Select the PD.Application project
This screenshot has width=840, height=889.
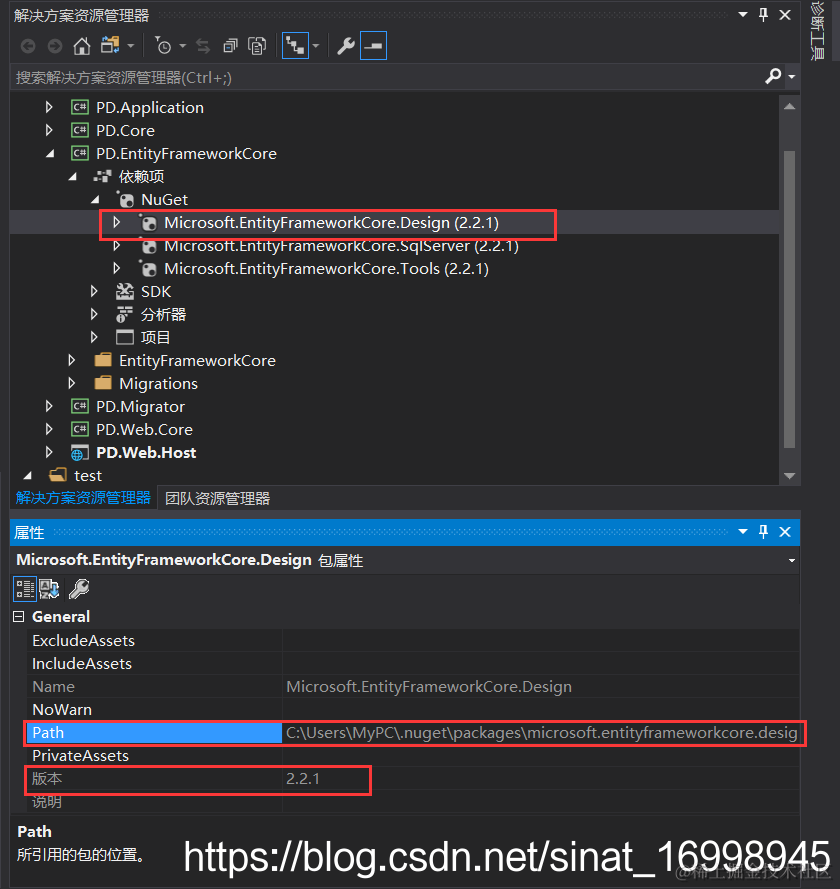(x=150, y=108)
